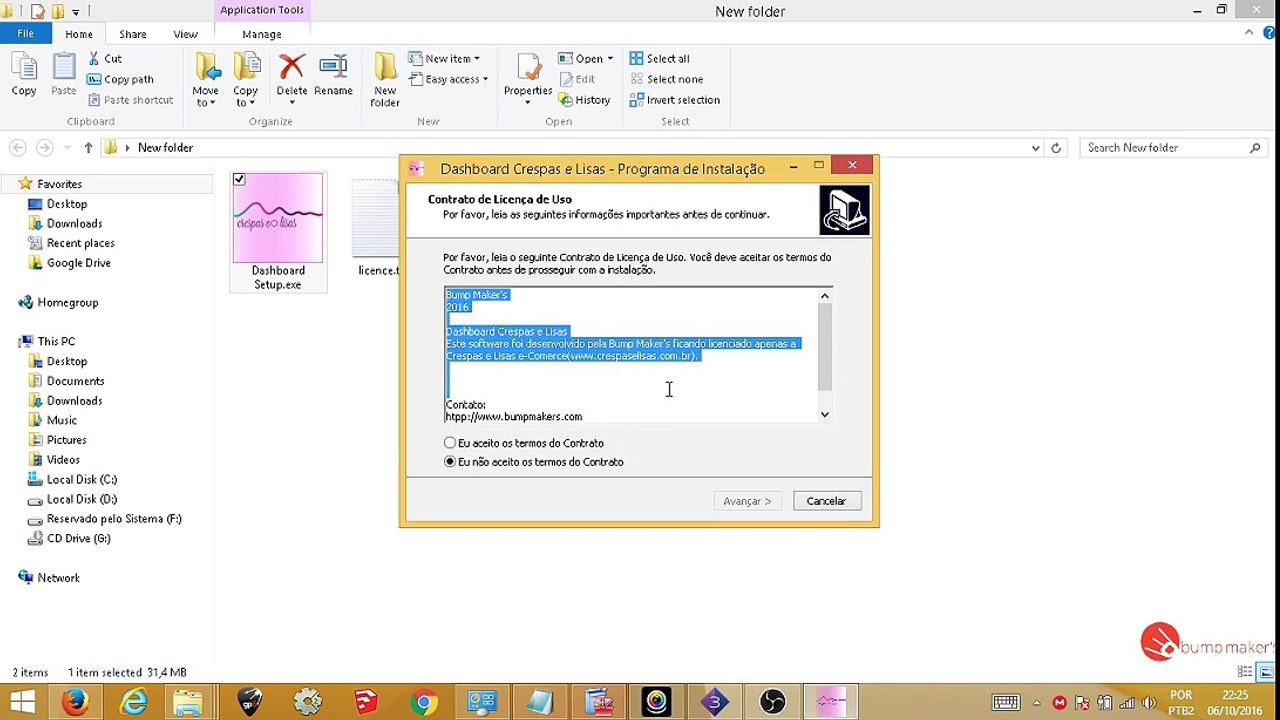
Task: Open Google Chrome from the taskbar
Action: coord(424,702)
